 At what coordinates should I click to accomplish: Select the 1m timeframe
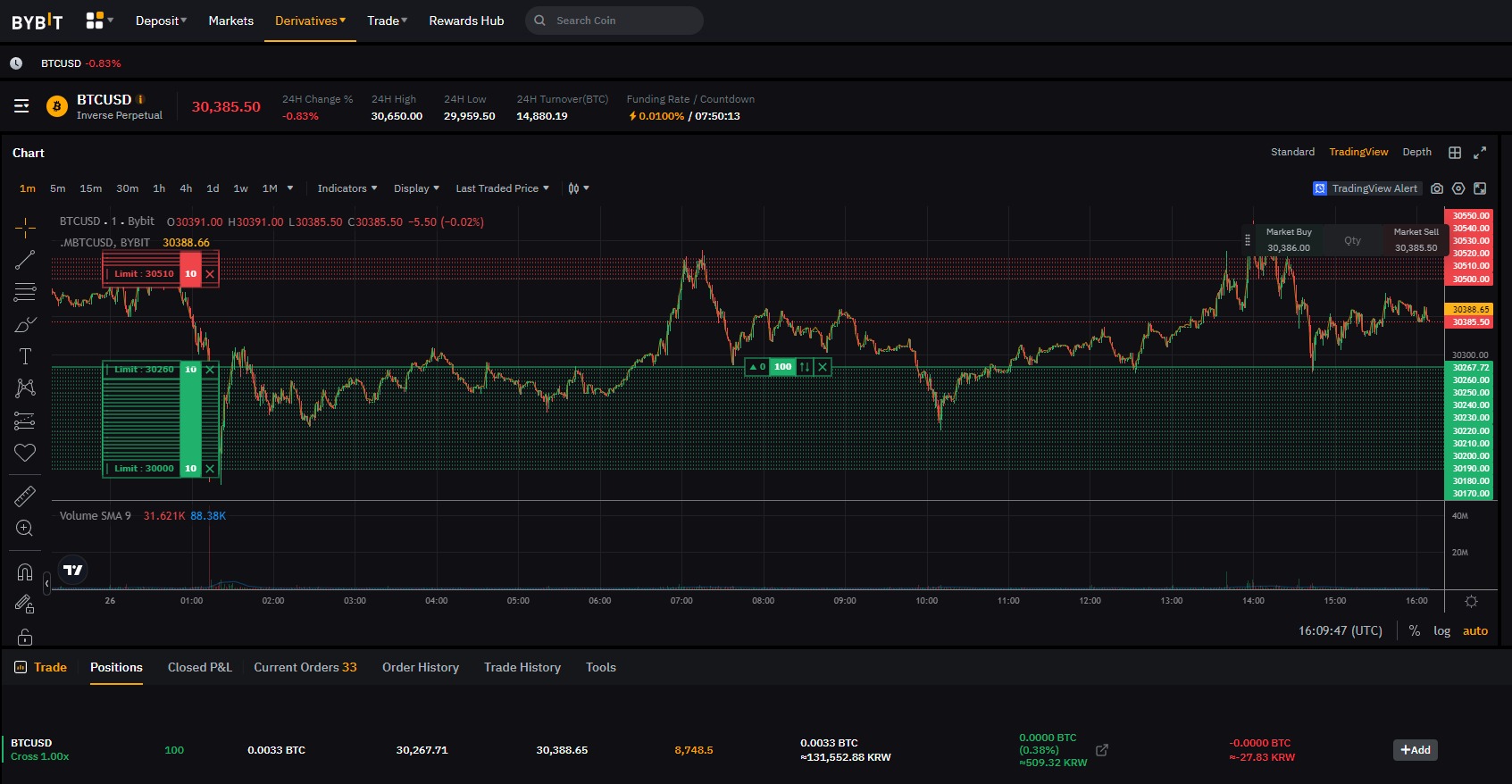point(28,188)
